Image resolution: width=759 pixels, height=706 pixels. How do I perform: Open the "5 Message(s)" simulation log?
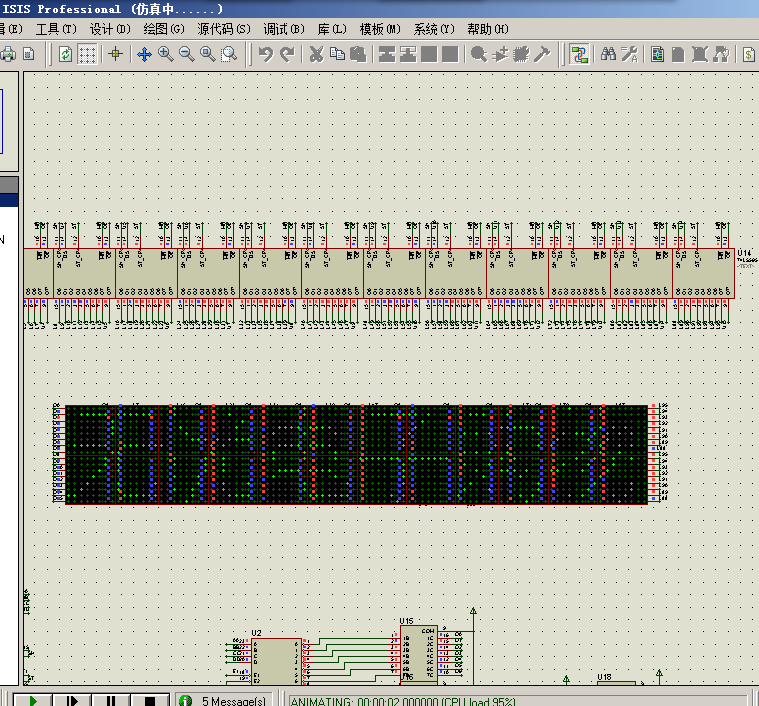coord(234,701)
